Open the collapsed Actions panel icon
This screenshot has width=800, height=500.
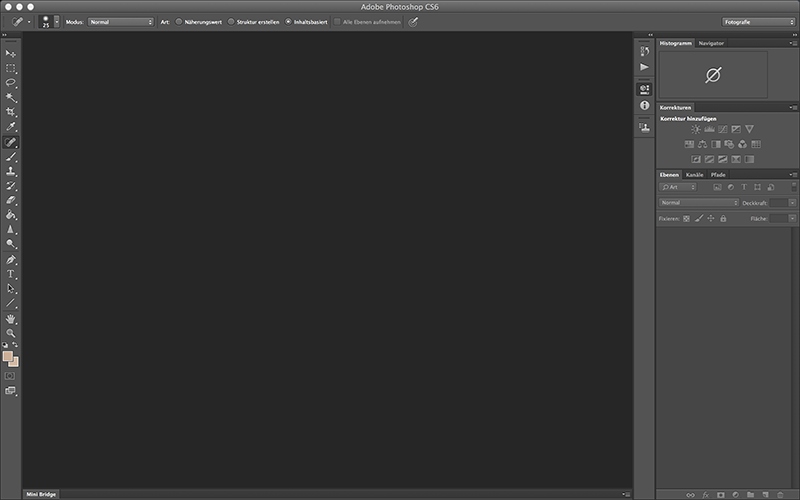[x=645, y=67]
